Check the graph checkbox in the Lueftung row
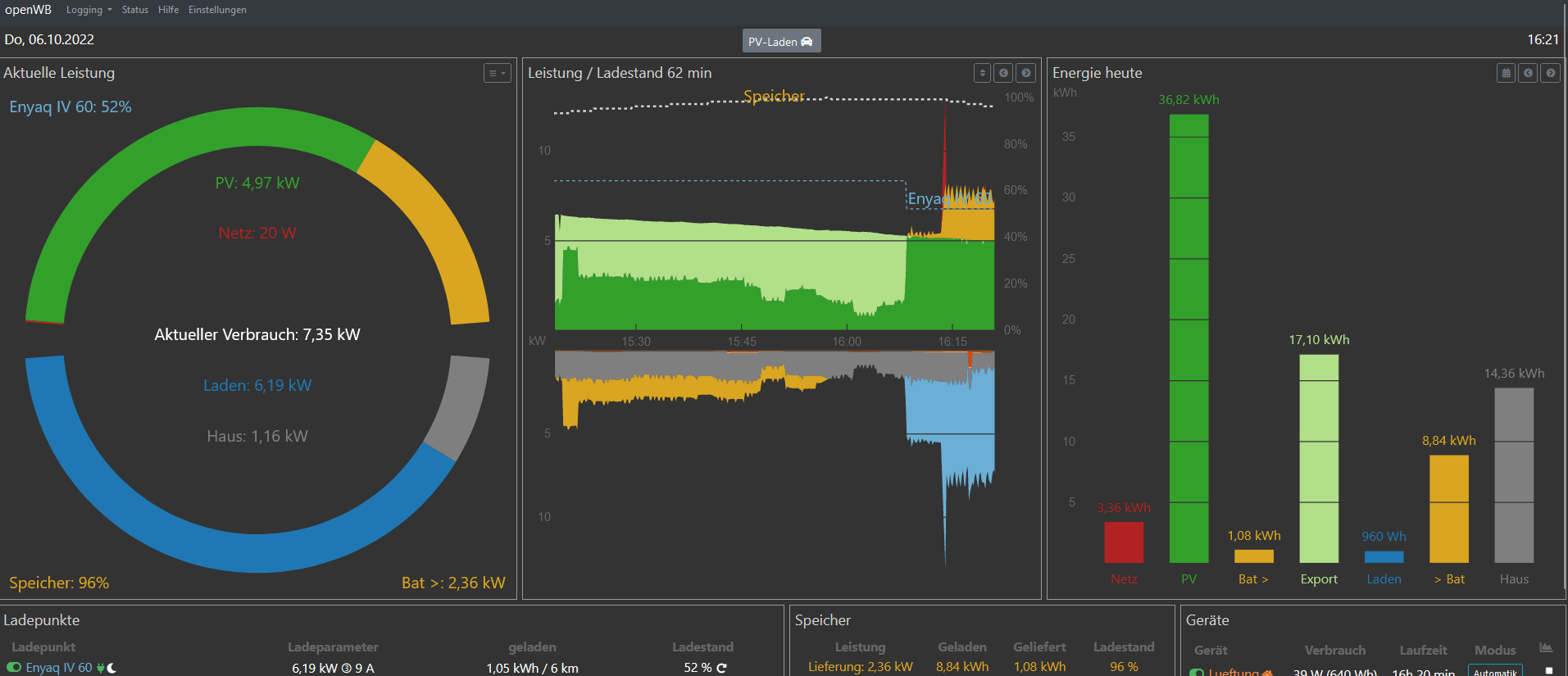This screenshot has width=1568, height=676. tap(1548, 670)
